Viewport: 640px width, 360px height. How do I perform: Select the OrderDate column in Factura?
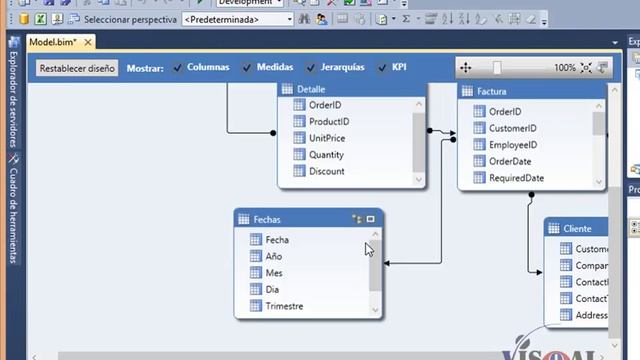click(510, 161)
